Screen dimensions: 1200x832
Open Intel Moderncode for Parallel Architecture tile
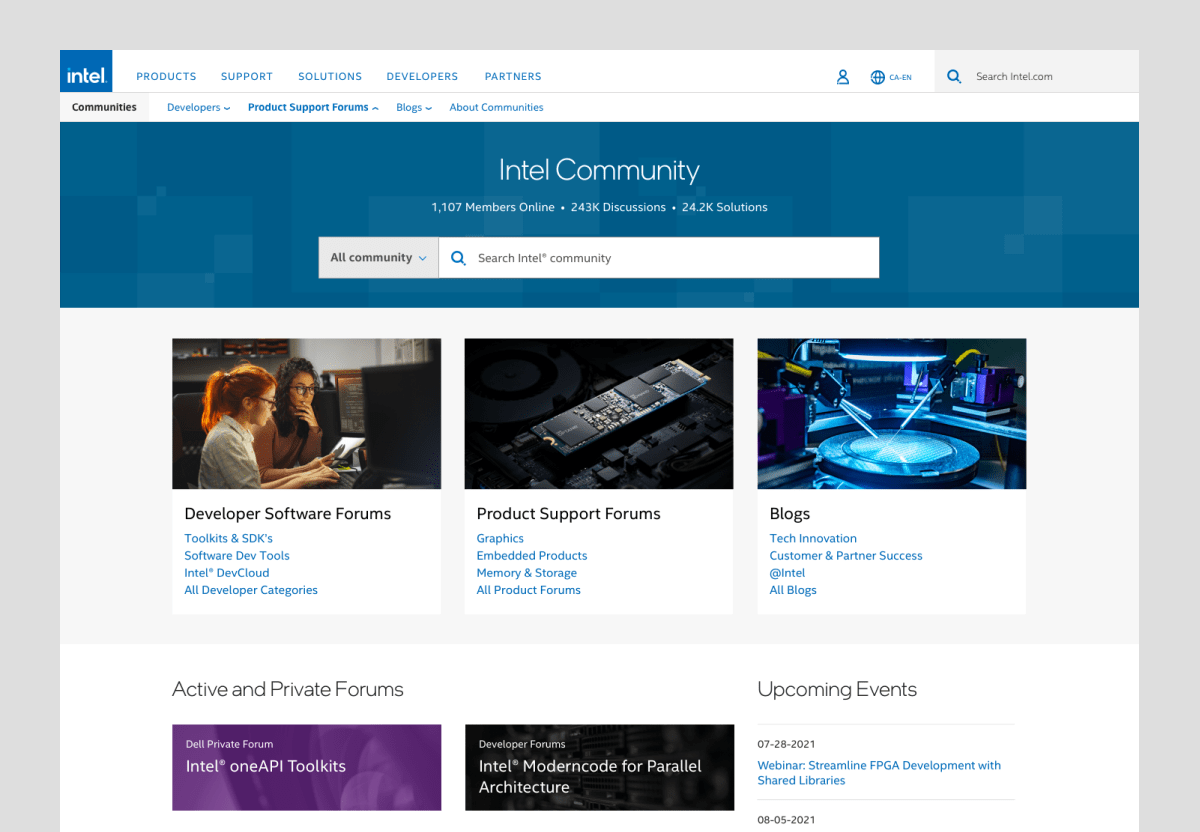(x=599, y=767)
